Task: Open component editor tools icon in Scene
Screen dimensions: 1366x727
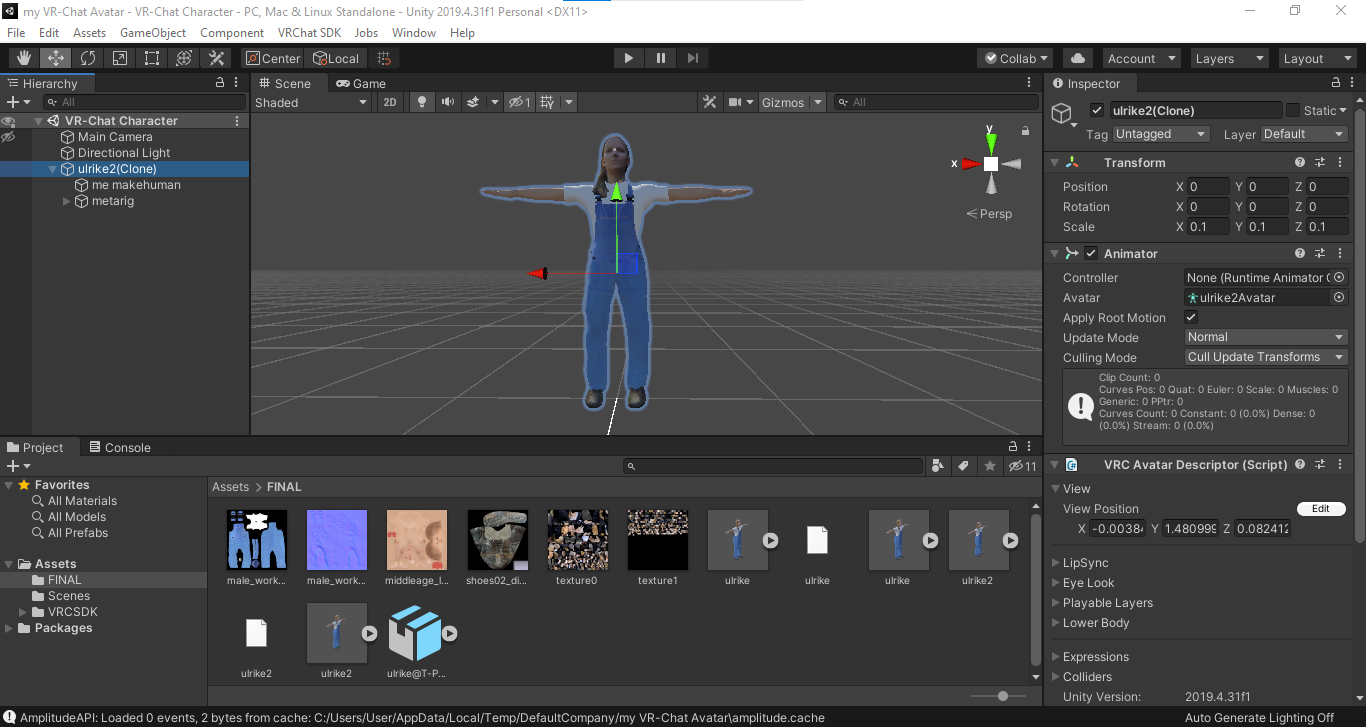Action: click(709, 102)
